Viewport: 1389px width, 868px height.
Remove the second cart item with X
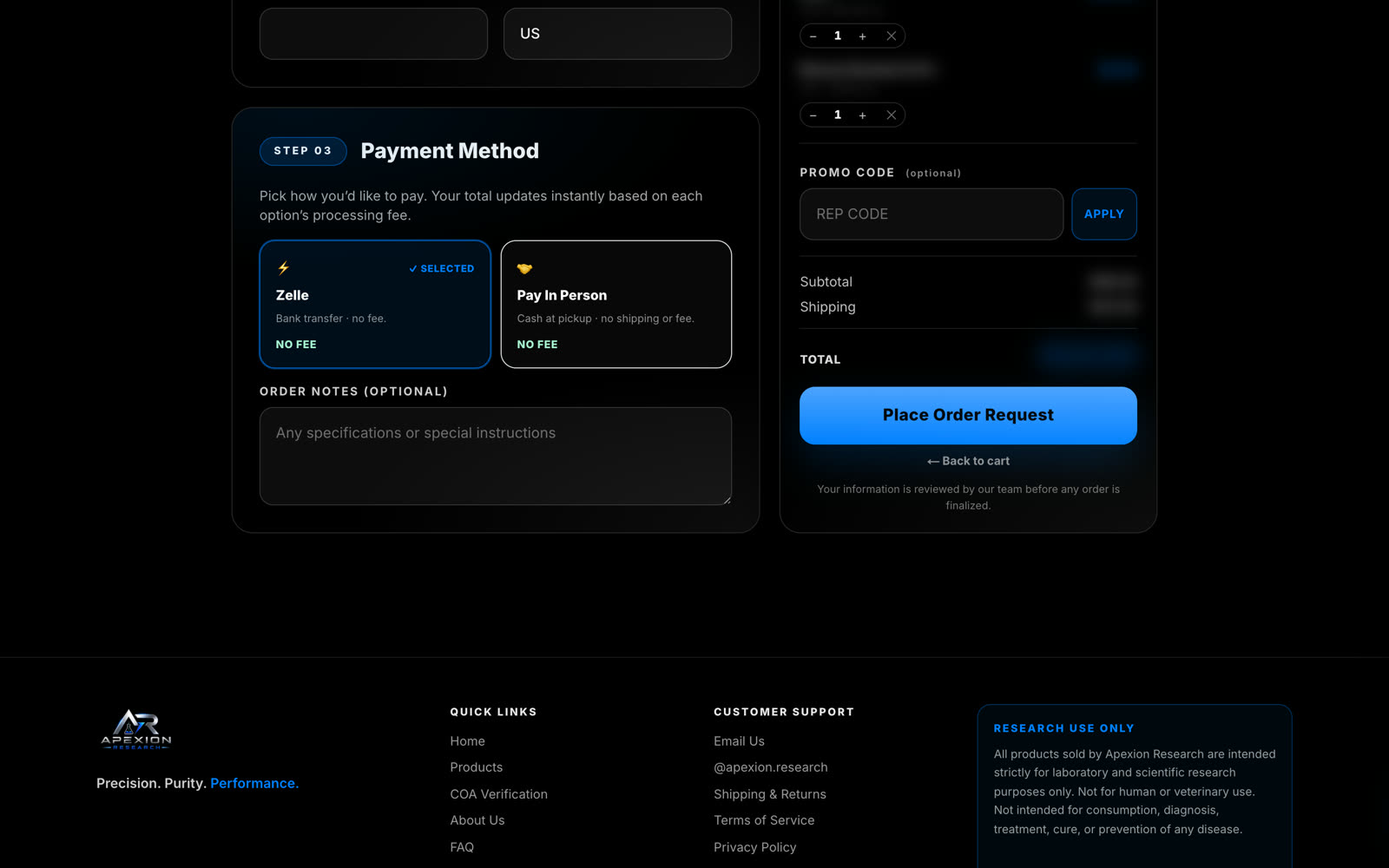(x=891, y=115)
